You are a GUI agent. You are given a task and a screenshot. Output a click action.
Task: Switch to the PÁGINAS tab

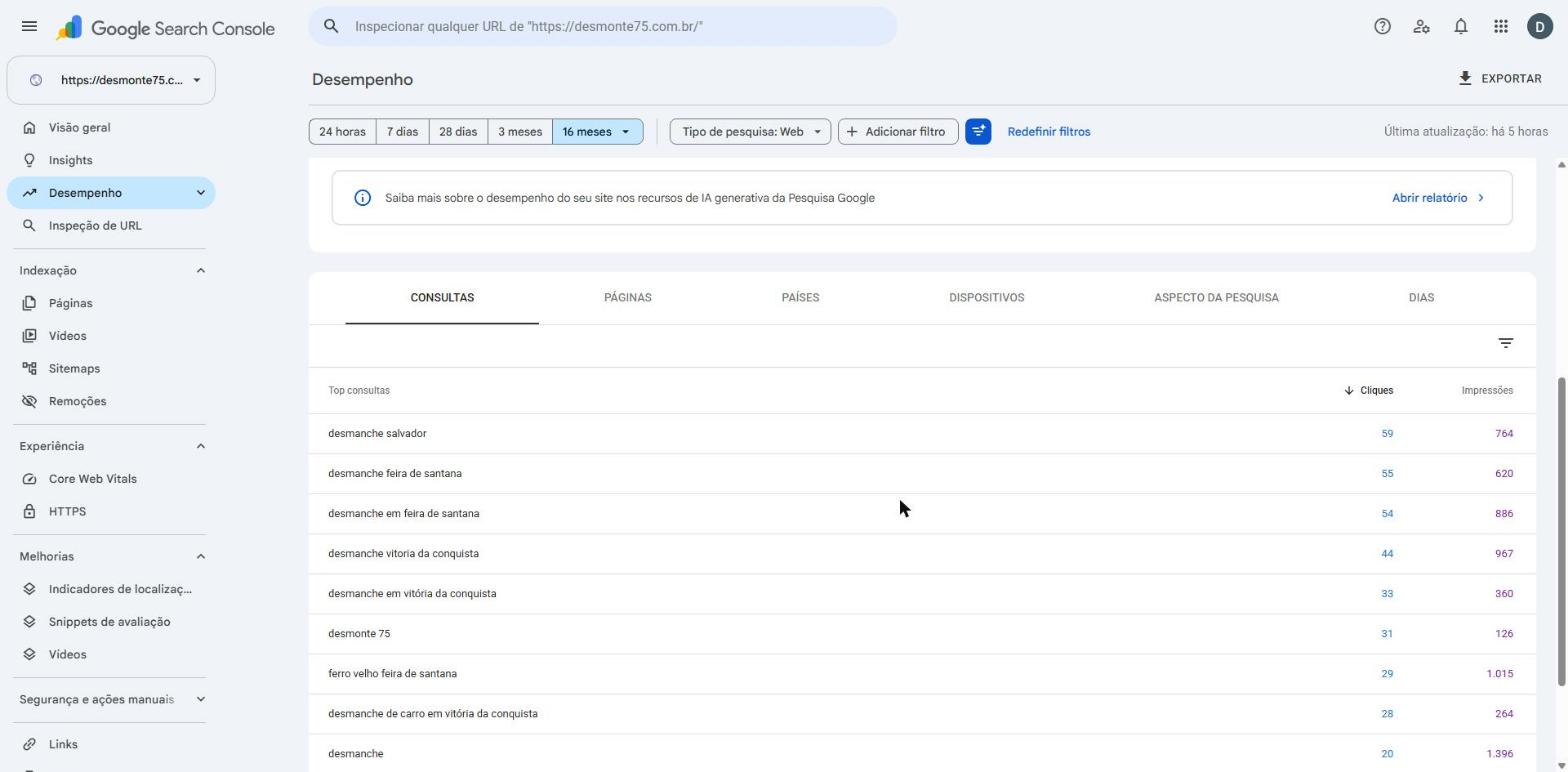point(628,298)
